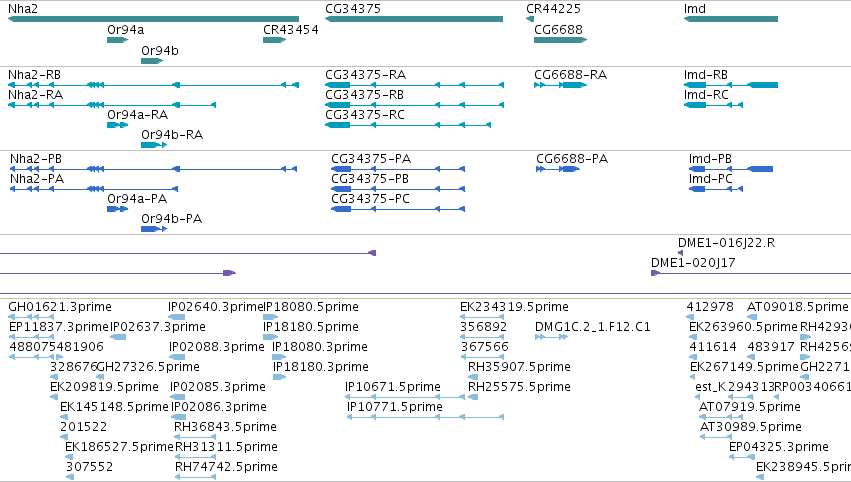This screenshot has height=482, width=851.
Task: Click the RH25575.5prime EST
Action: (473, 397)
